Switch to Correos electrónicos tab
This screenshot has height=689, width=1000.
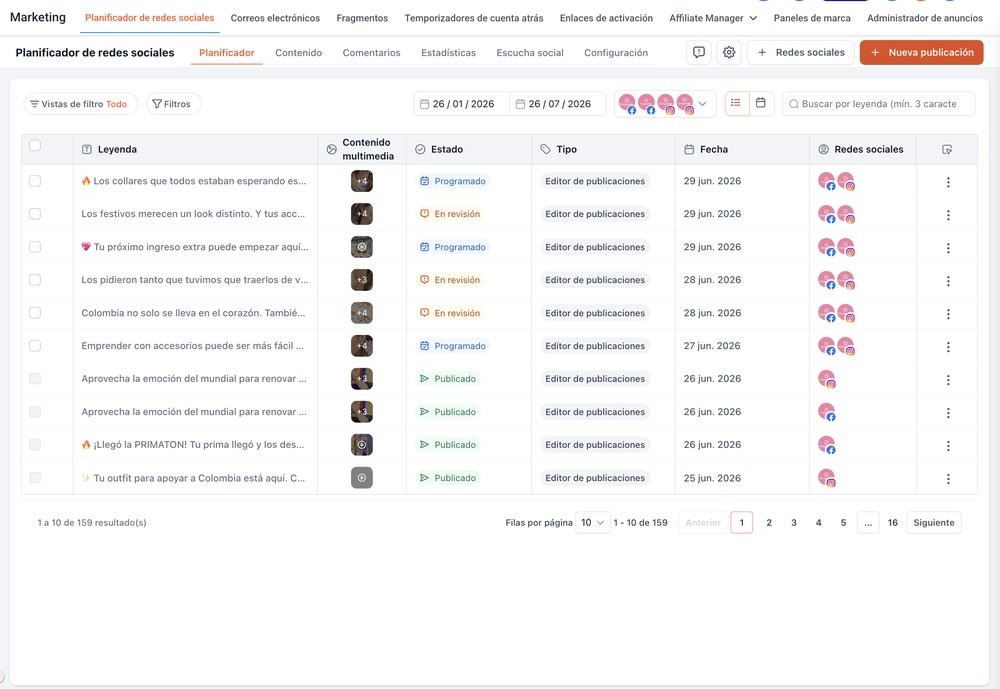[x=276, y=18]
